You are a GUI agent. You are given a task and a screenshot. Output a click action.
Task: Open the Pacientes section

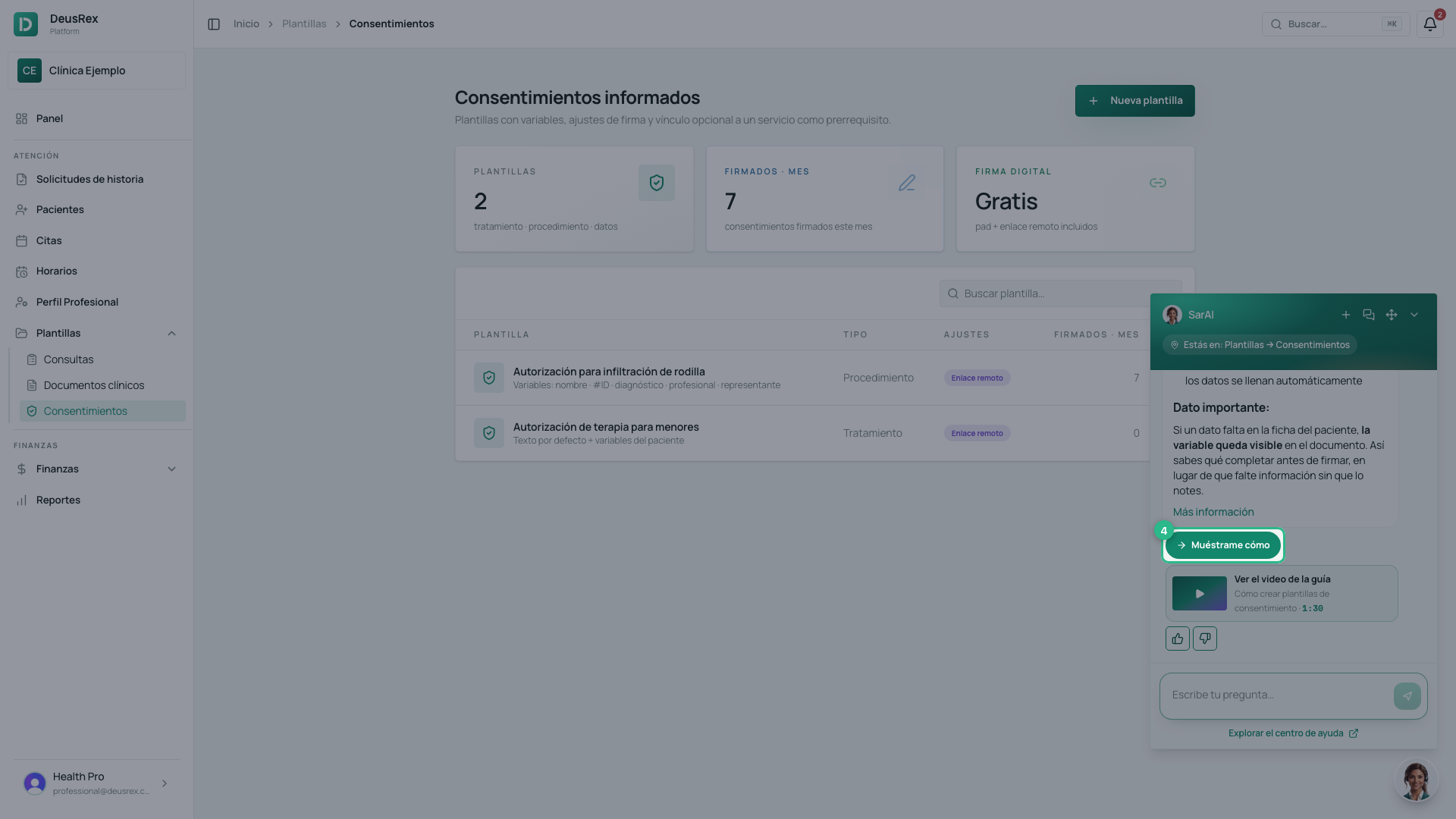point(96,210)
